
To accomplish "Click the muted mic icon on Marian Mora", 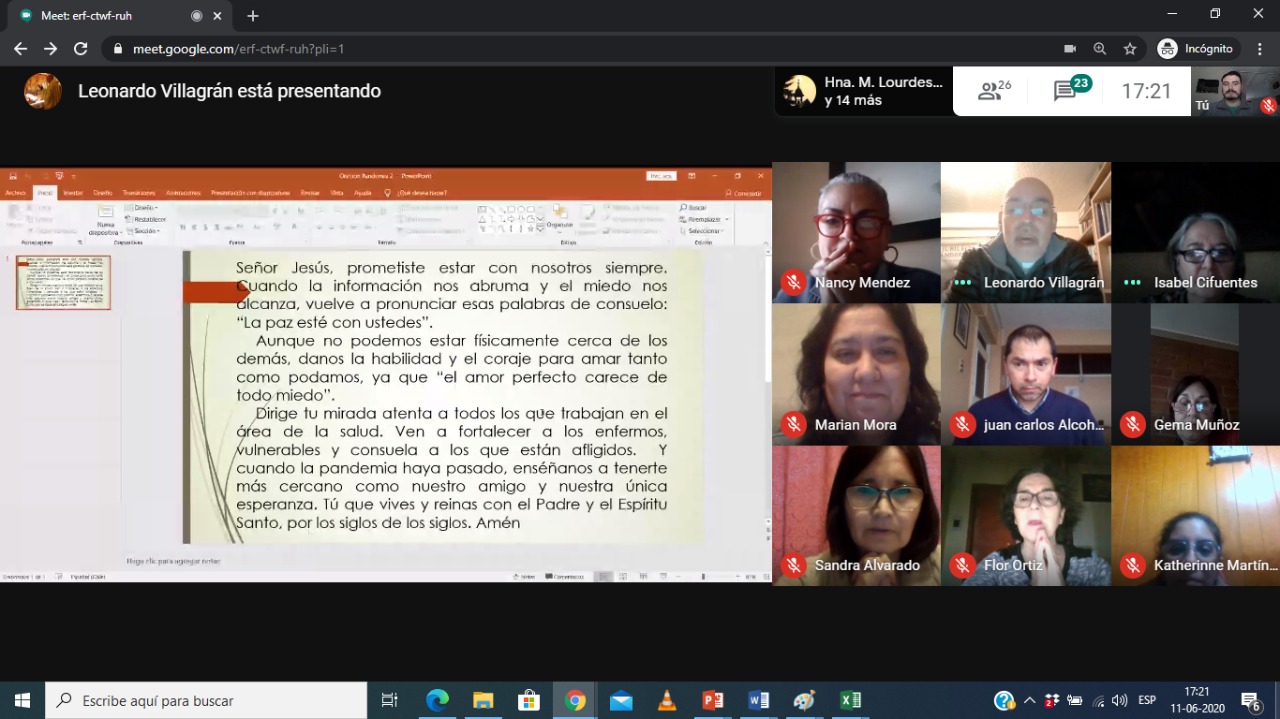I will pos(794,425).
